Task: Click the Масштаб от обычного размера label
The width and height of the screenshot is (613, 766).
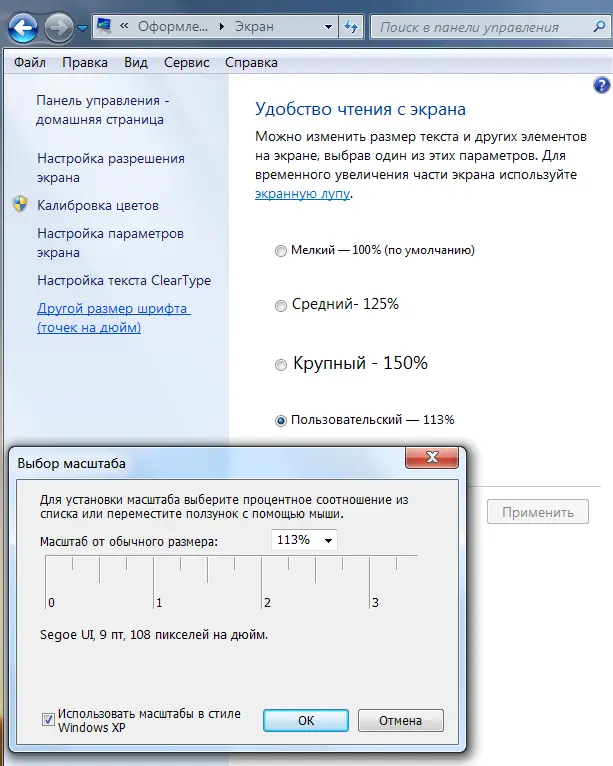Action: (x=129, y=541)
